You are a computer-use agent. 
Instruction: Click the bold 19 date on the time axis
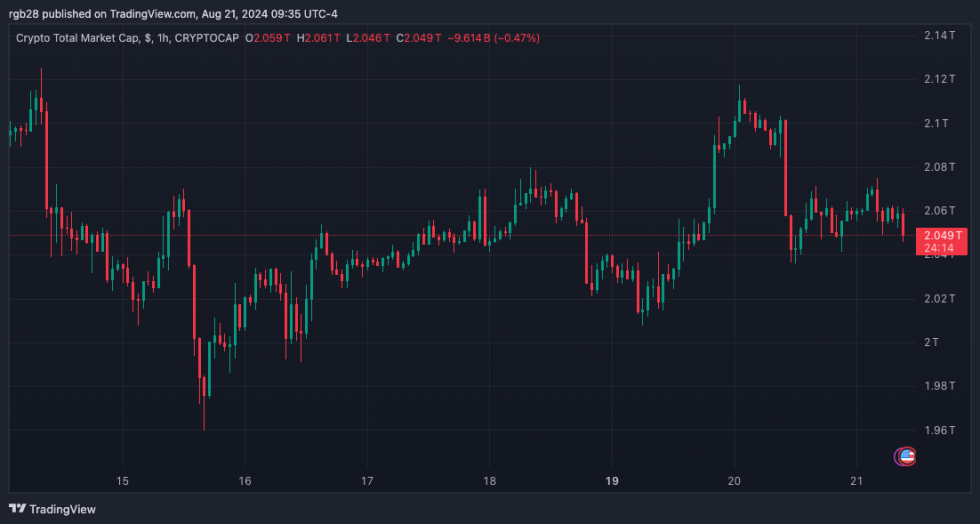click(612, 481)
